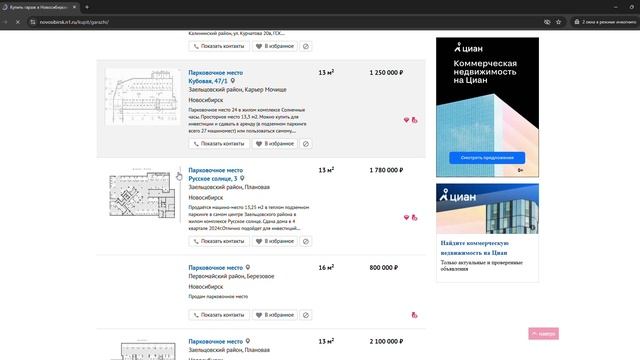Click the address bar URL
The width and height of the screenshot is (640, 360).
click(x=74, y=22)
